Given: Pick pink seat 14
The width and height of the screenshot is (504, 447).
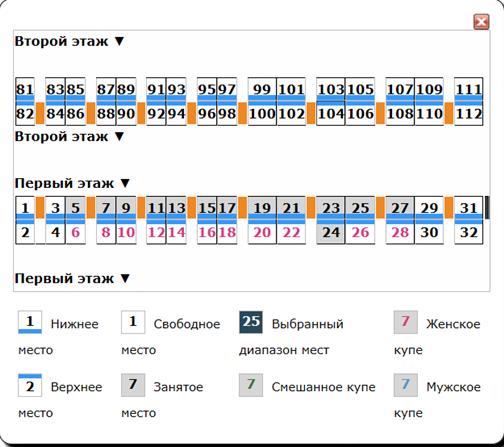Looking at the screenshot, I should coord(177,232).
